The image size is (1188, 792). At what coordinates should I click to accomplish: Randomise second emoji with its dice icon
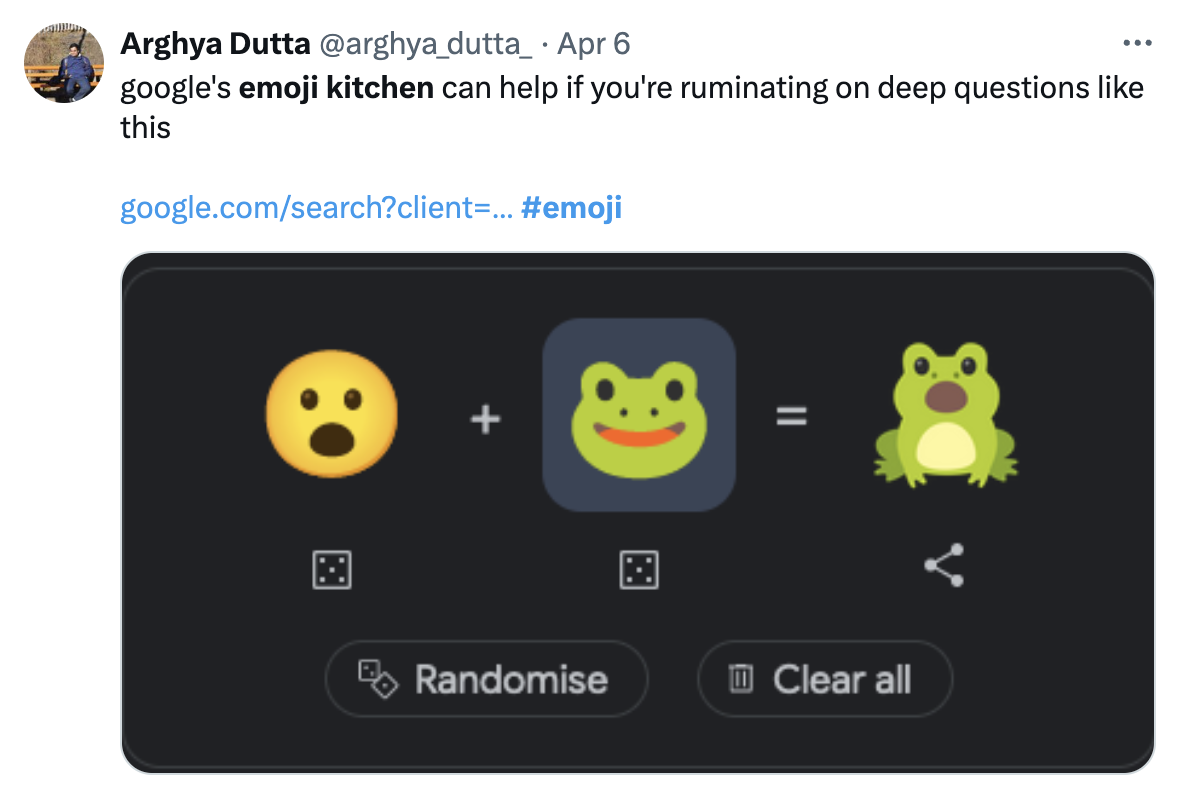[639, 570]
